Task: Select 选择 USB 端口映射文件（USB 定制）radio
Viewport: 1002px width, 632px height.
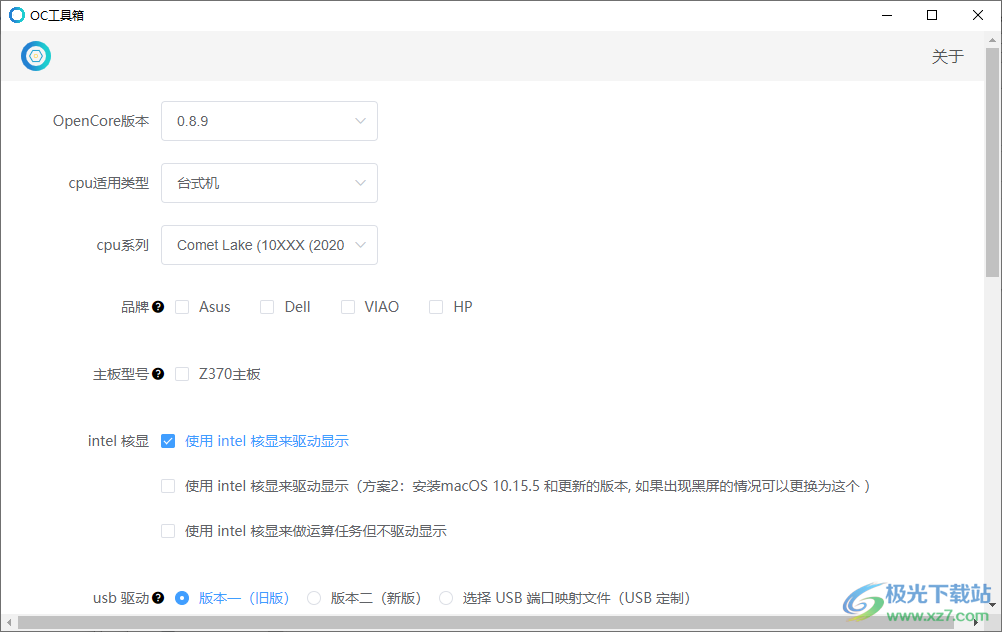Action: 446,598
